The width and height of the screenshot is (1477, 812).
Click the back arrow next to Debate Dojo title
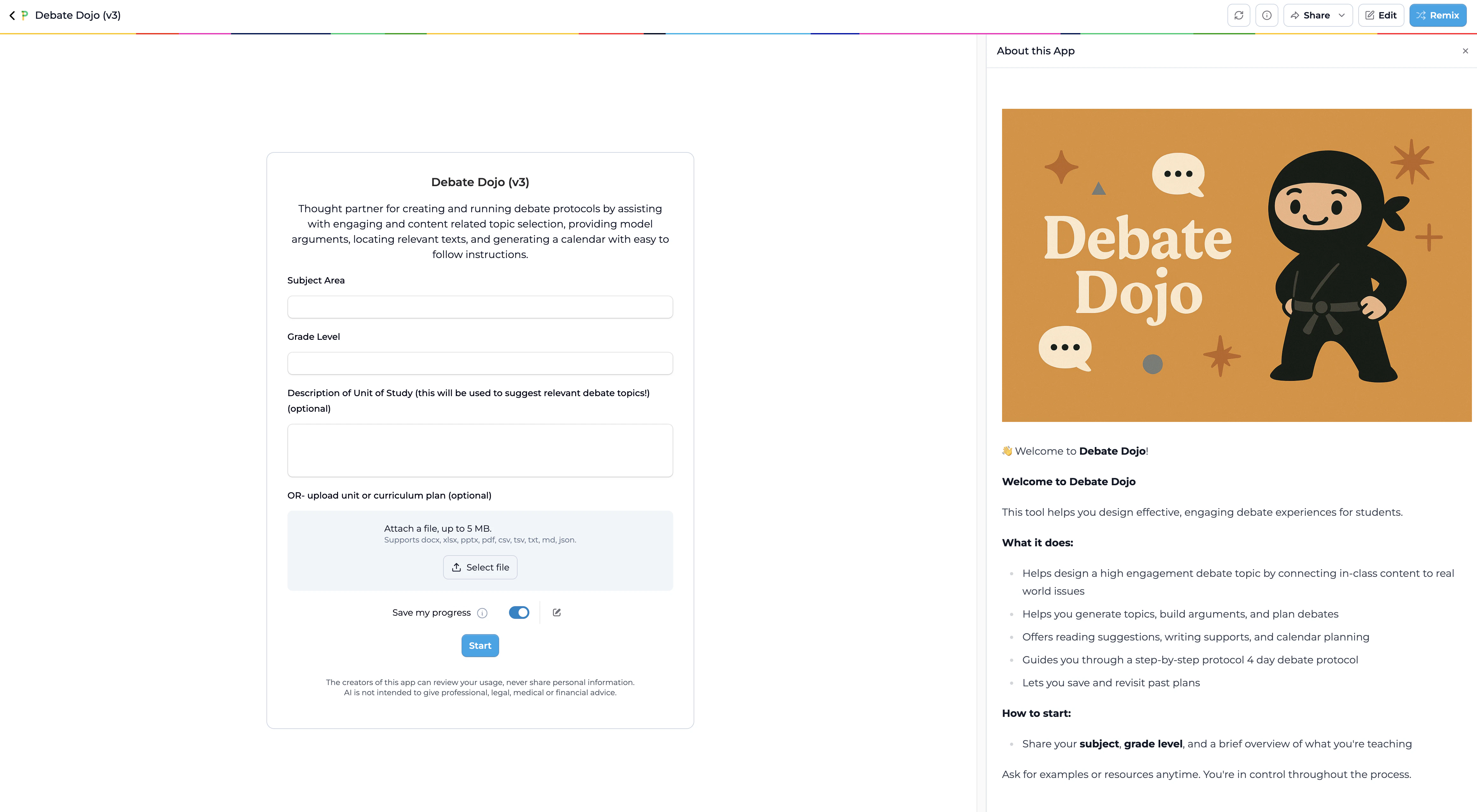click(x=12, y=16)
